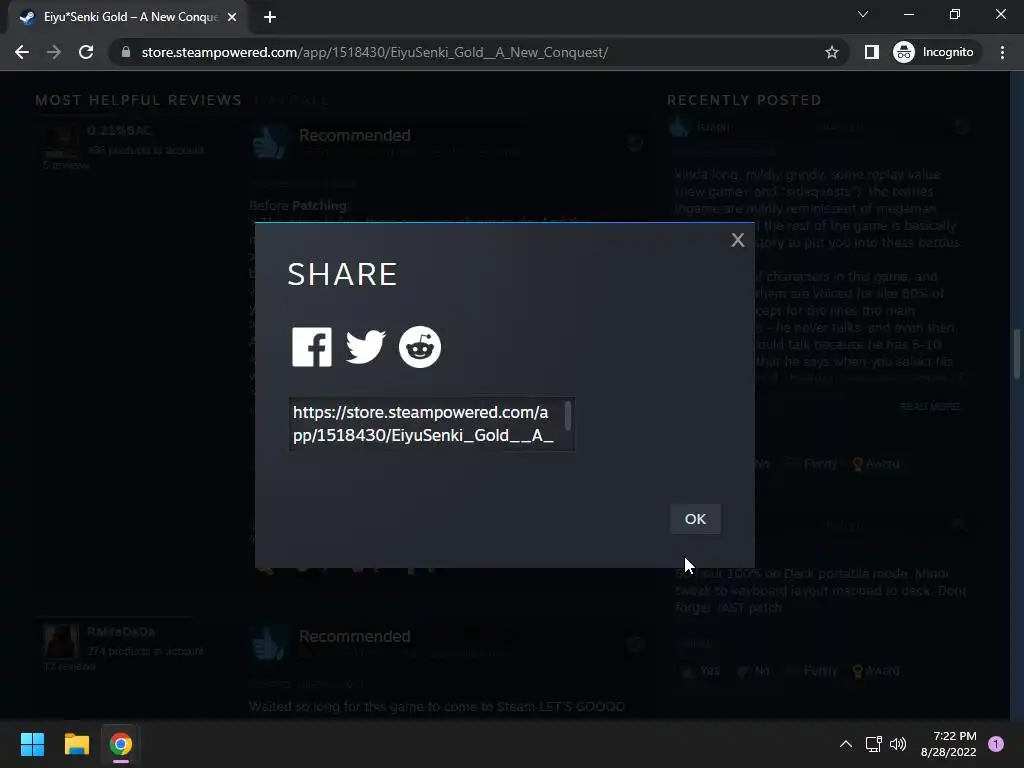Open File Explorer from the taskbar
Screen dimensions: 1024x768
(x=76, y=744)
